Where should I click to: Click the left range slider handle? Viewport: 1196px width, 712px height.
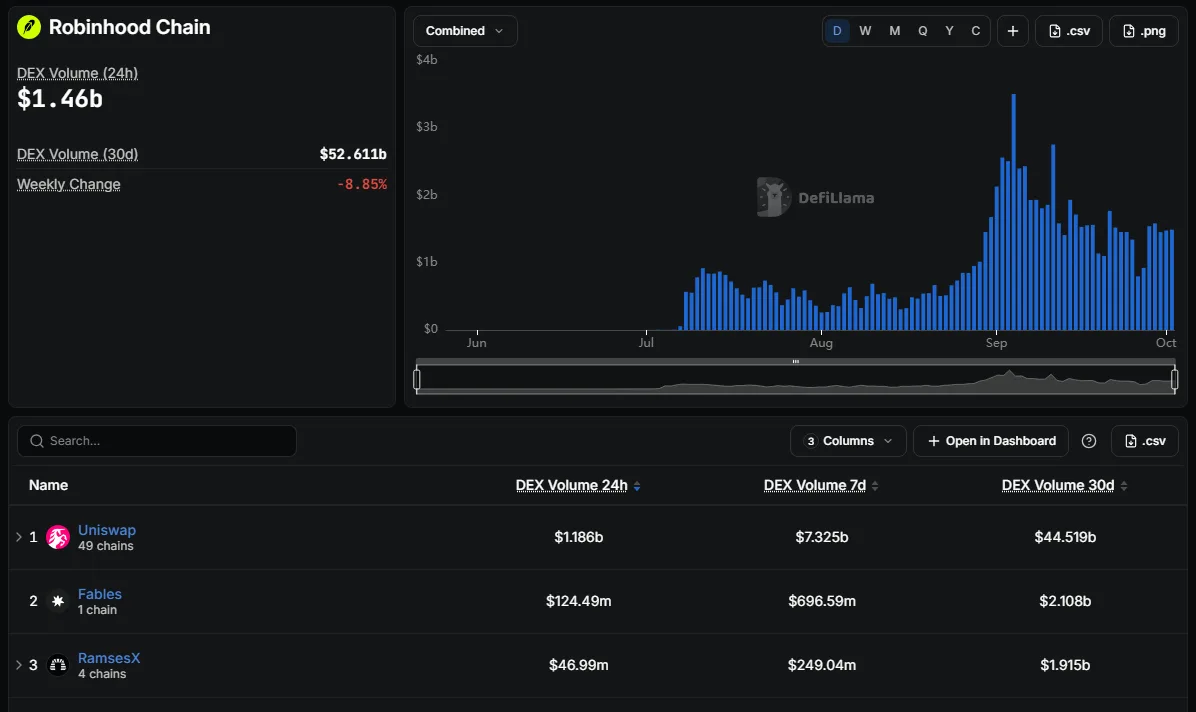click(416, 379)
